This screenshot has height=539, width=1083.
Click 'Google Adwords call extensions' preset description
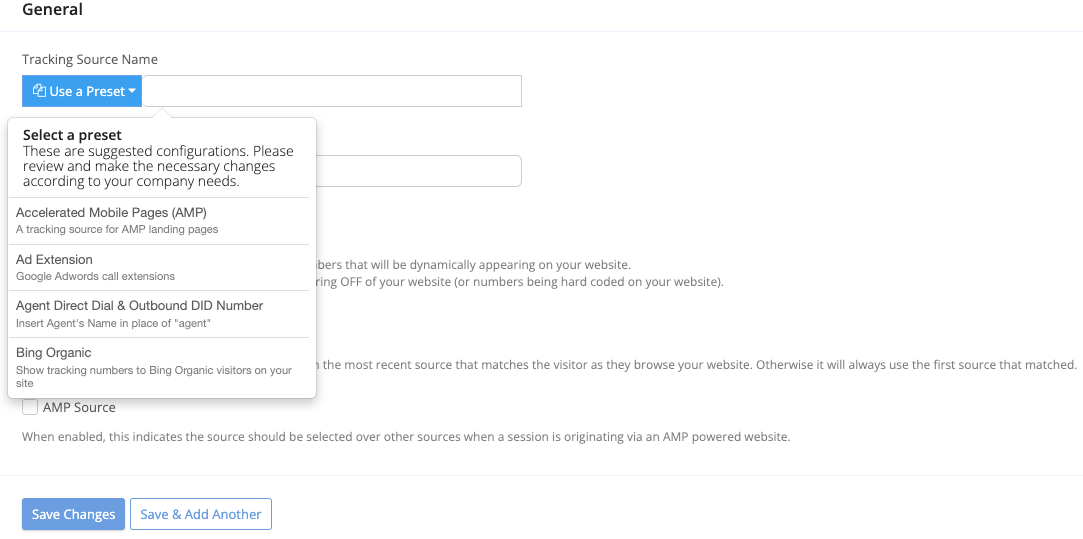coord(95,276)
